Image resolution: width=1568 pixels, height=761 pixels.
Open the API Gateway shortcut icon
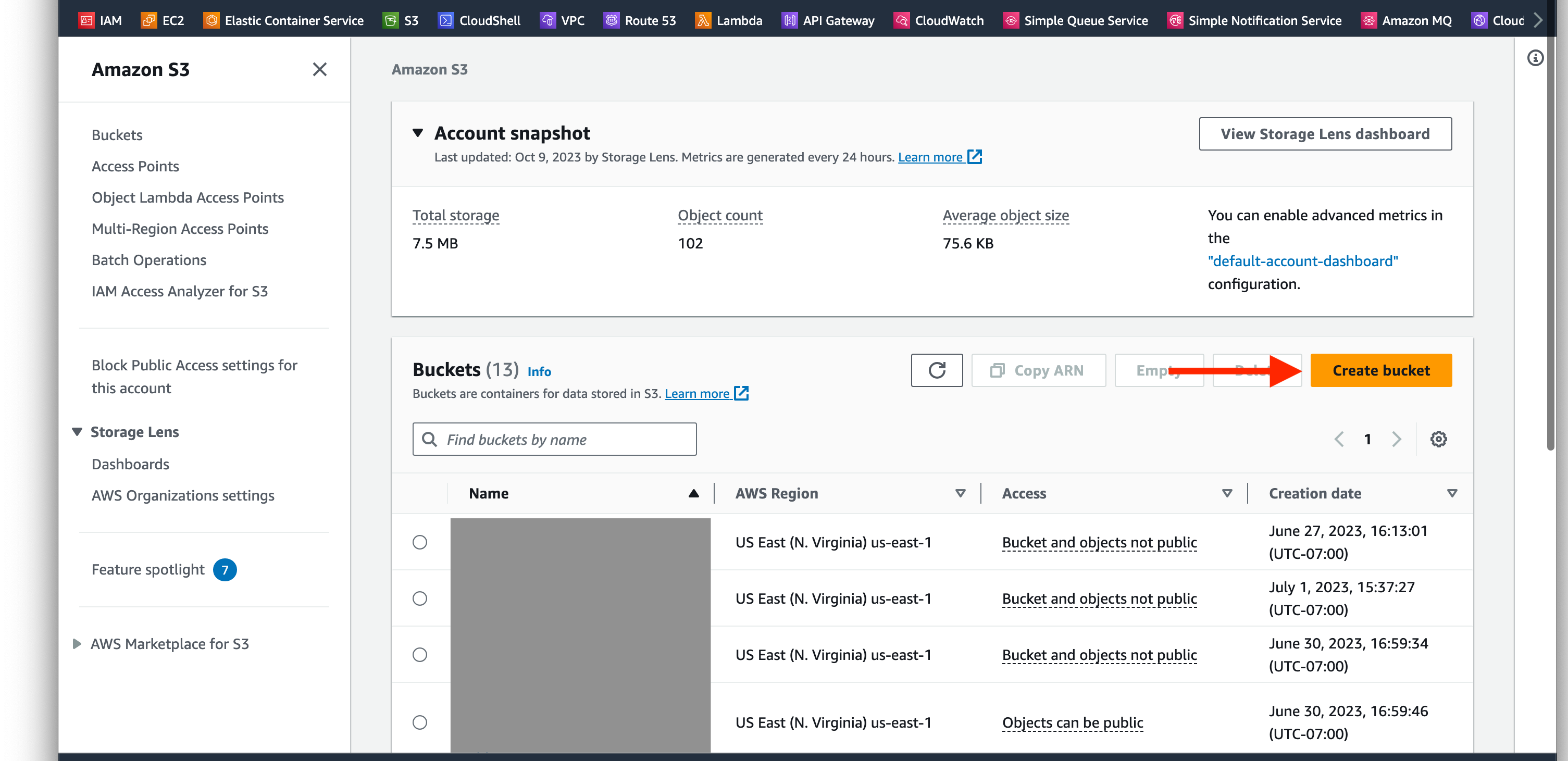[790, 20]
